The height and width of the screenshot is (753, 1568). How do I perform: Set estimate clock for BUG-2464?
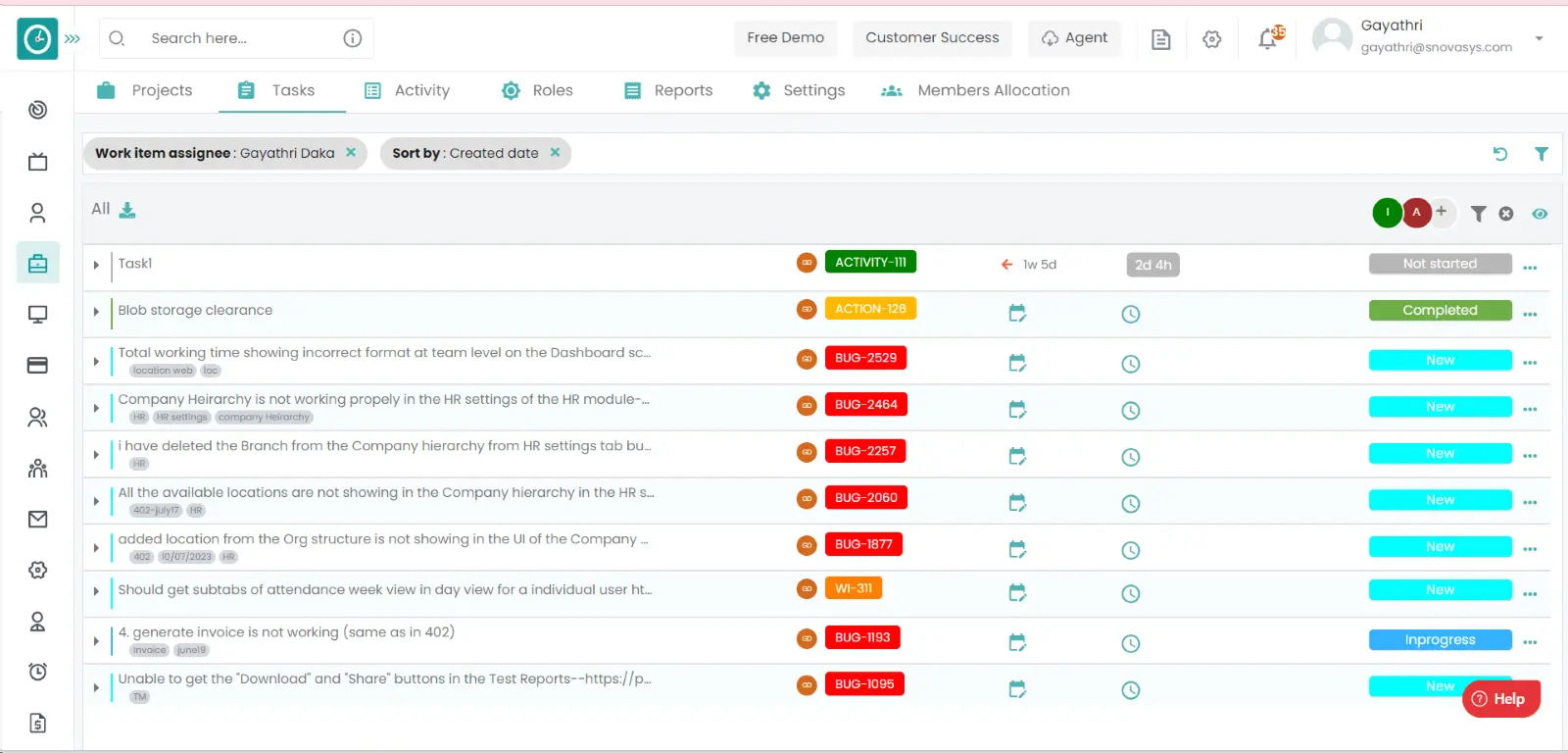coord(1131,411)
